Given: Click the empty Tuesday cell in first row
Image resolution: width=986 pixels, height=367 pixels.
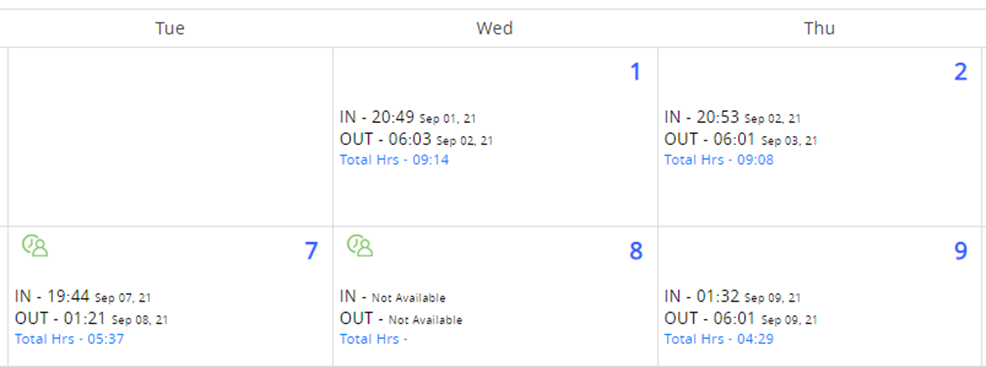Looking at the screenshot, I should 170,136.
